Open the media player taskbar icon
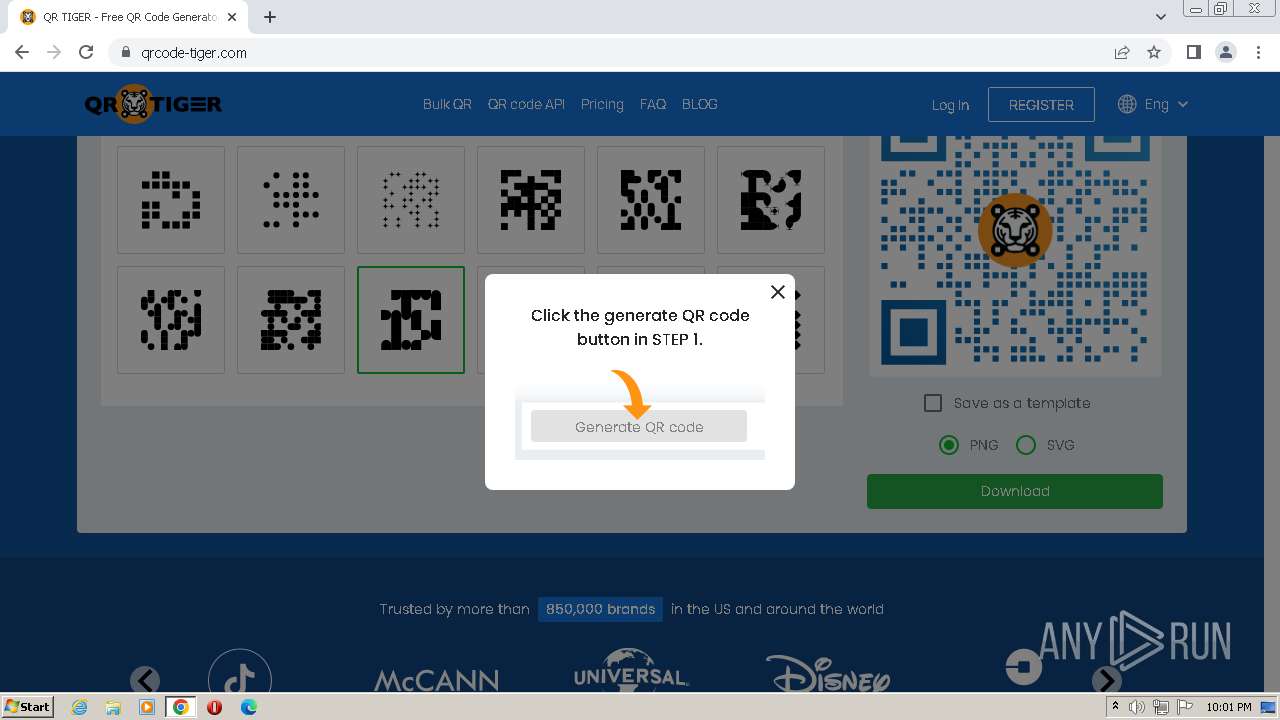The width and height of the screenshot is (1280, 720). [x=147, y=707]
